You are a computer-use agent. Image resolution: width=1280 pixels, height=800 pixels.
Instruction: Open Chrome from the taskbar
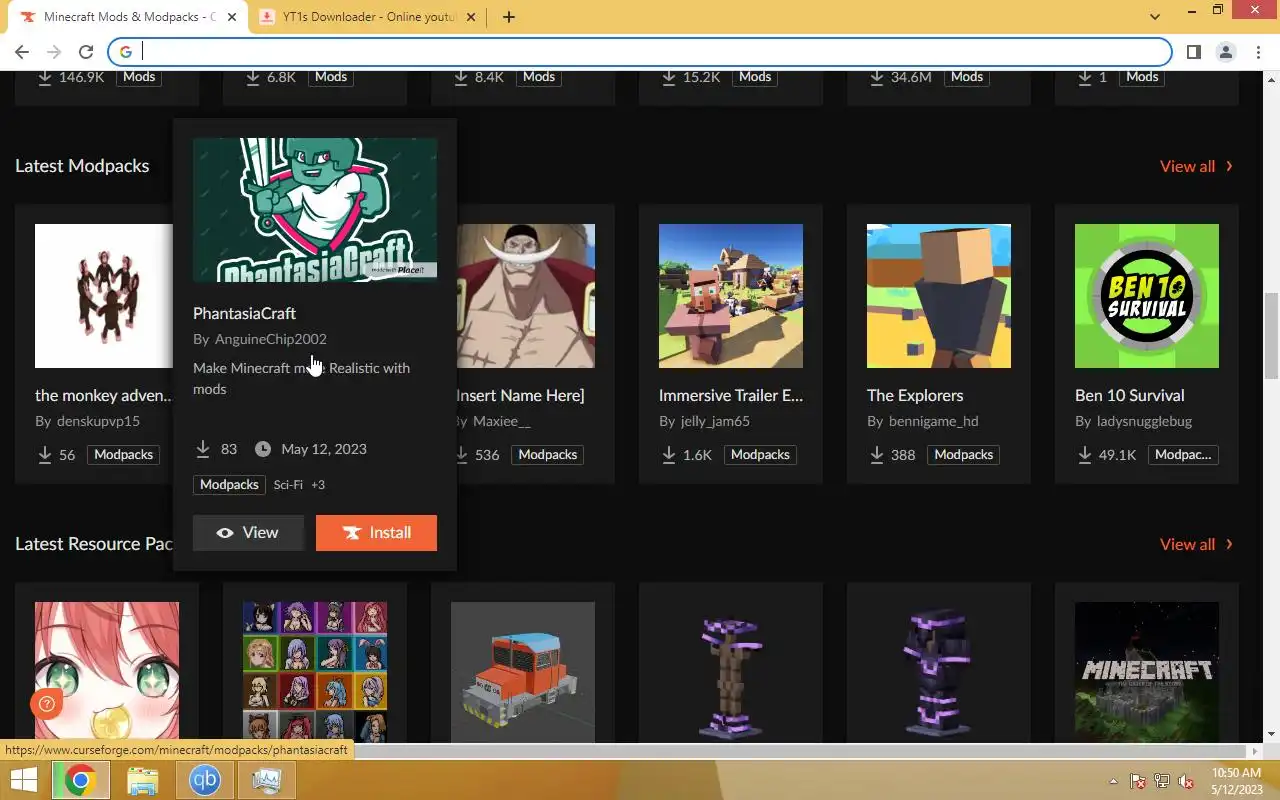pyautogui.click(x=81, y=780)
